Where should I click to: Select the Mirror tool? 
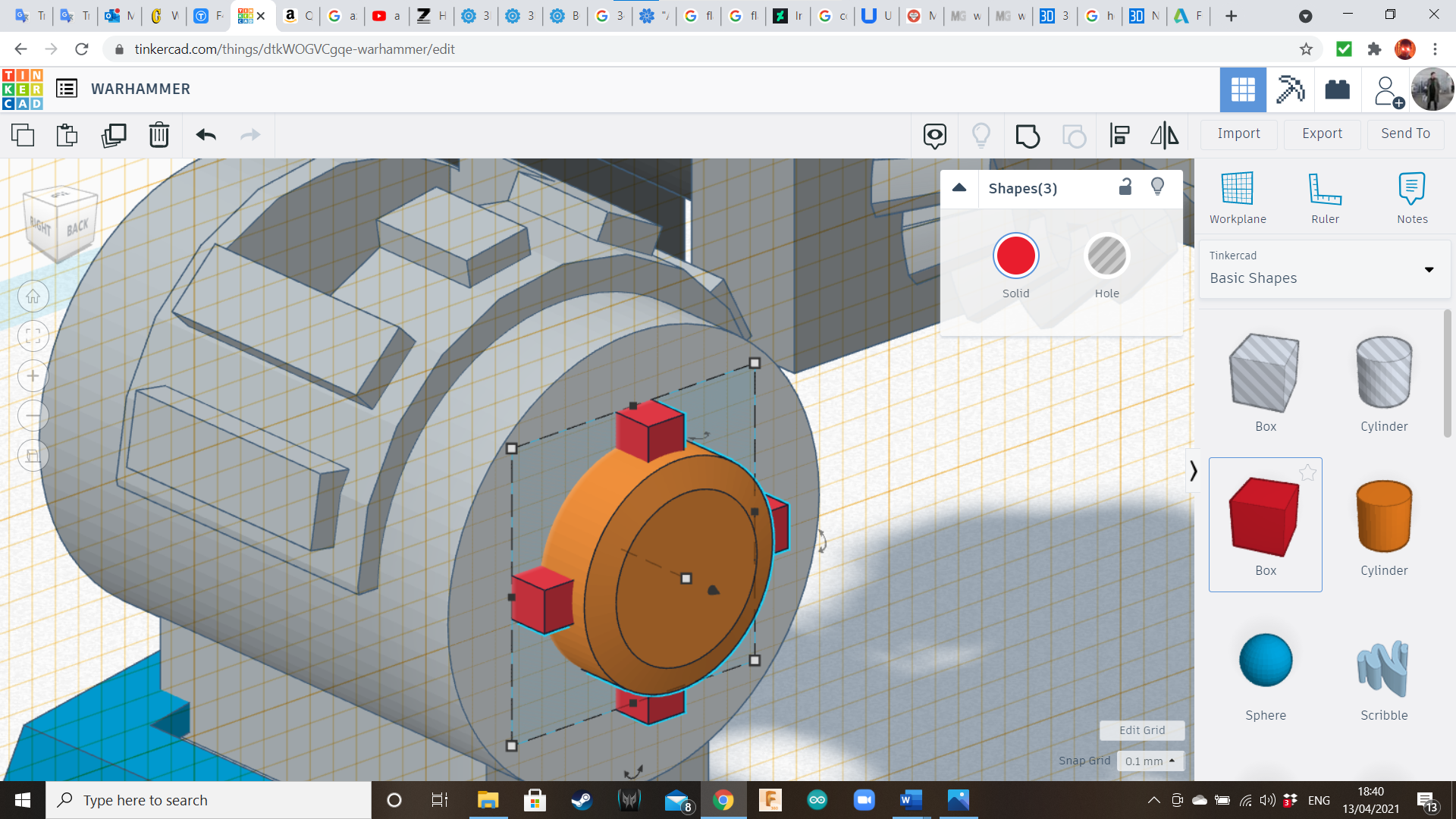coord(1164,136)
